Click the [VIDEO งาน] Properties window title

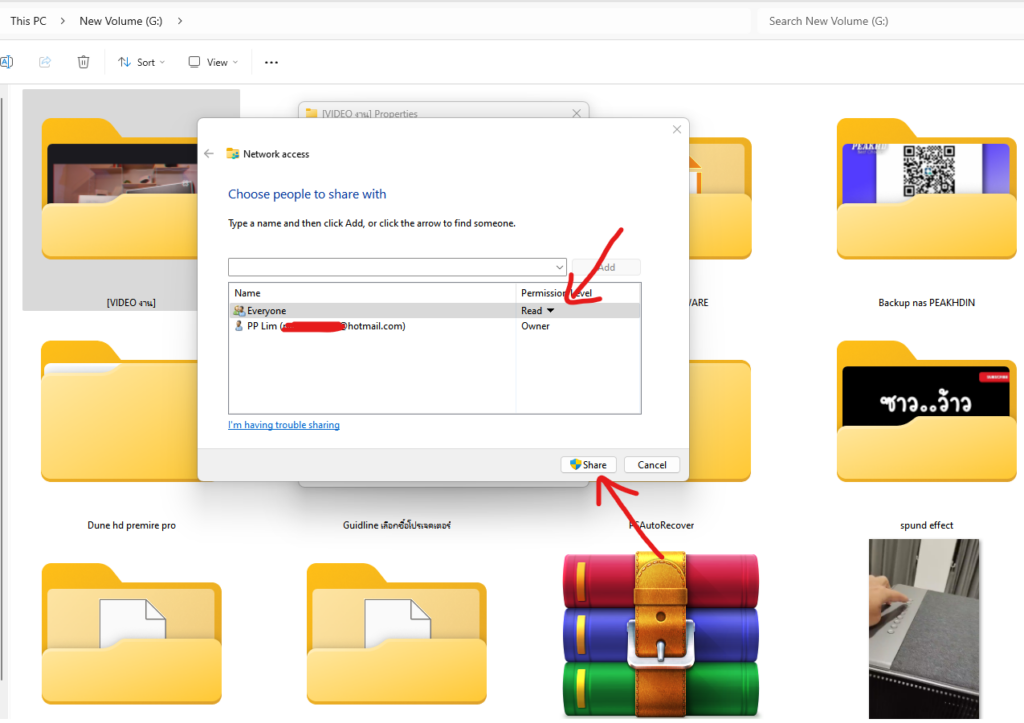pyautogui.click(x=369, y=114)
